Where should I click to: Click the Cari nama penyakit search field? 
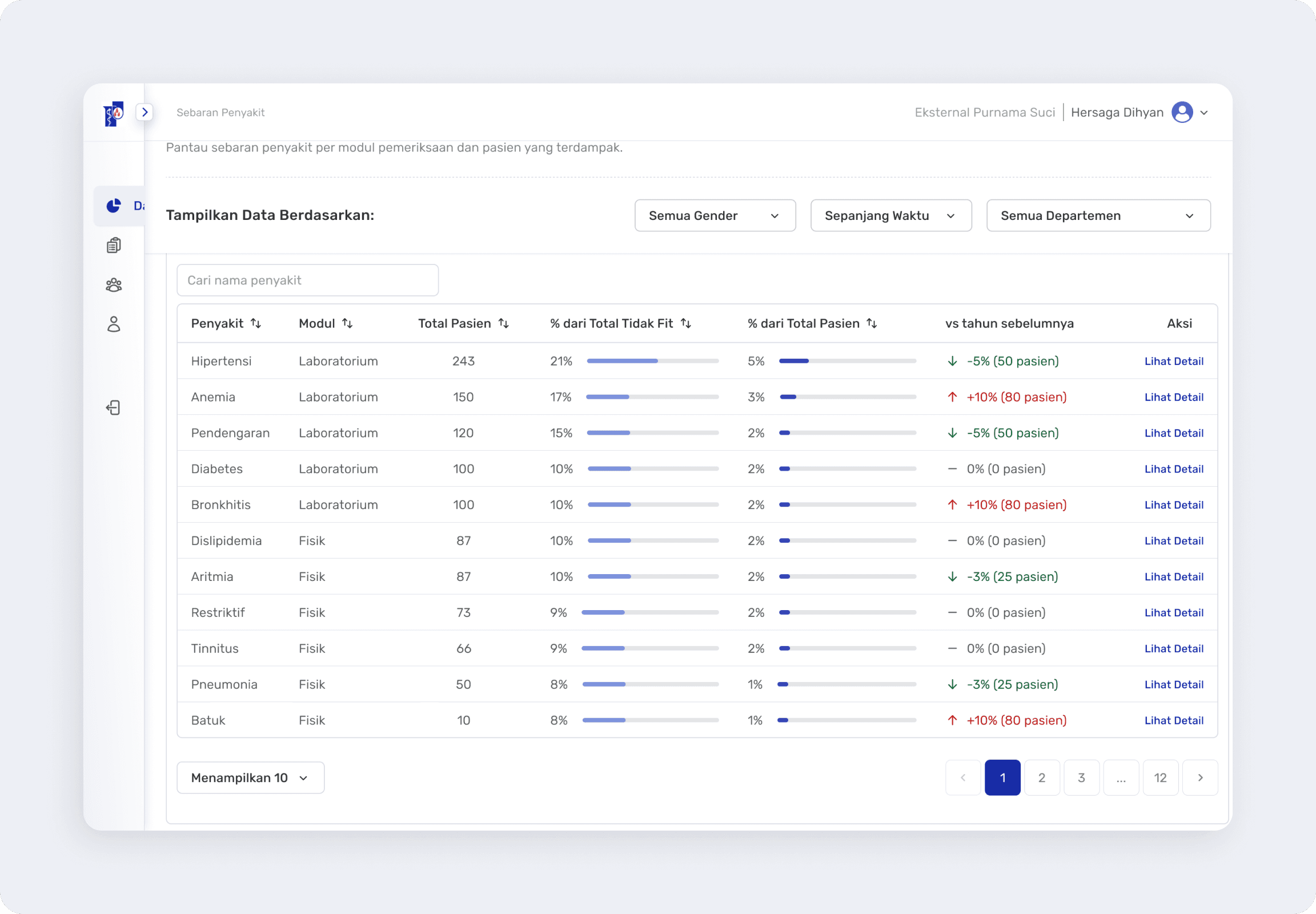(307, 280)
